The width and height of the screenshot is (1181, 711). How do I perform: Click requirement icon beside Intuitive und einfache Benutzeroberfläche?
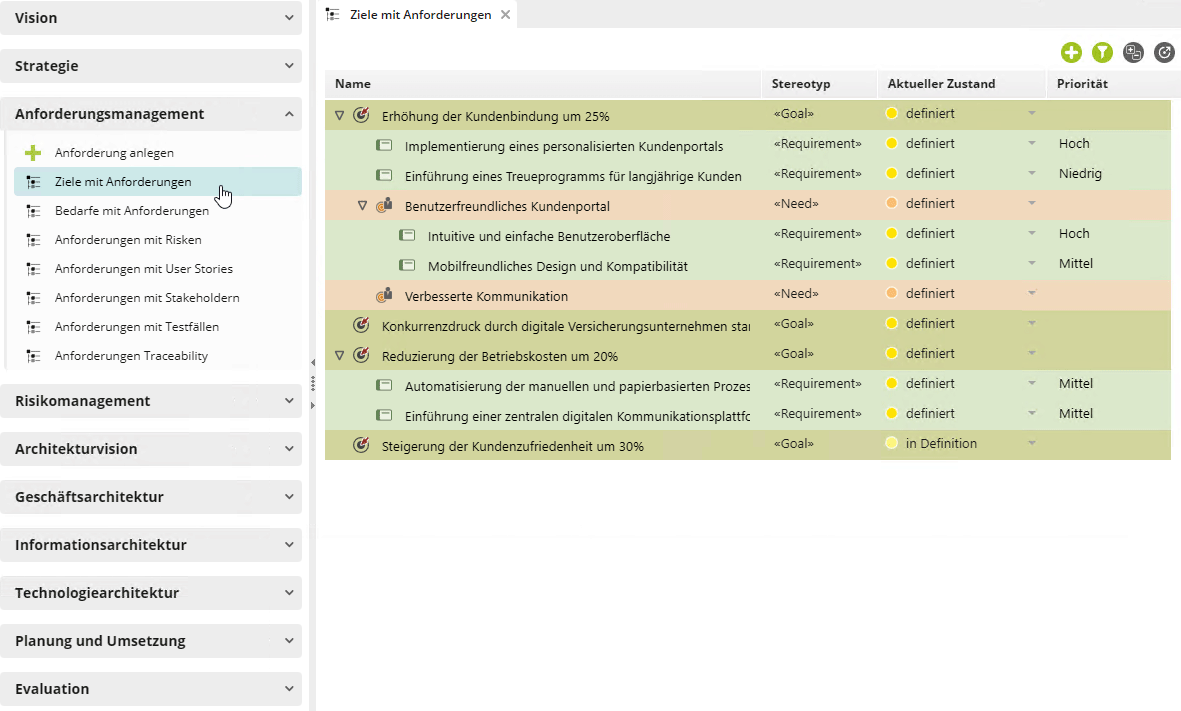click(407, 235)
